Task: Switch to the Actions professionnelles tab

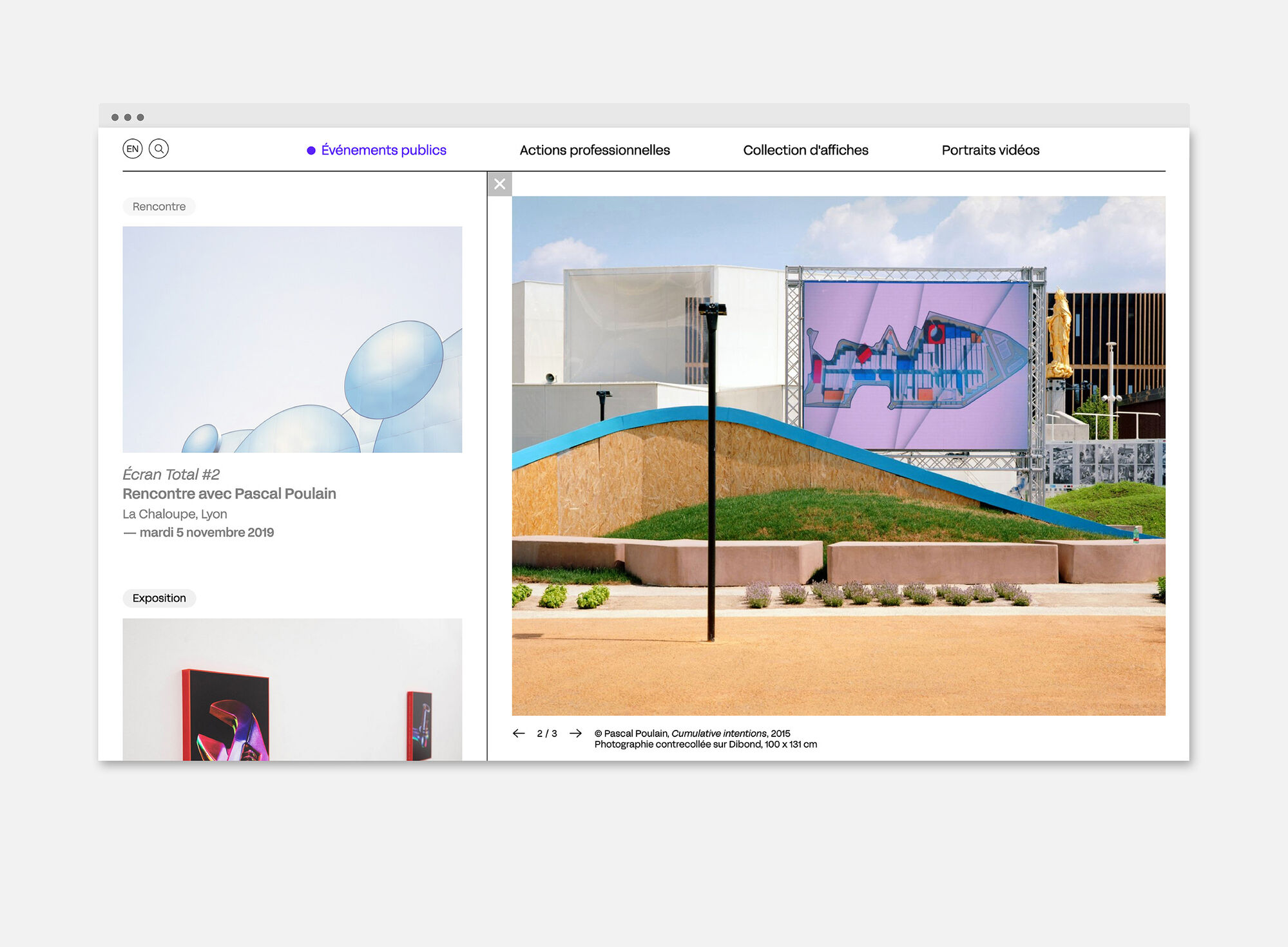Action: pos(595,149)
